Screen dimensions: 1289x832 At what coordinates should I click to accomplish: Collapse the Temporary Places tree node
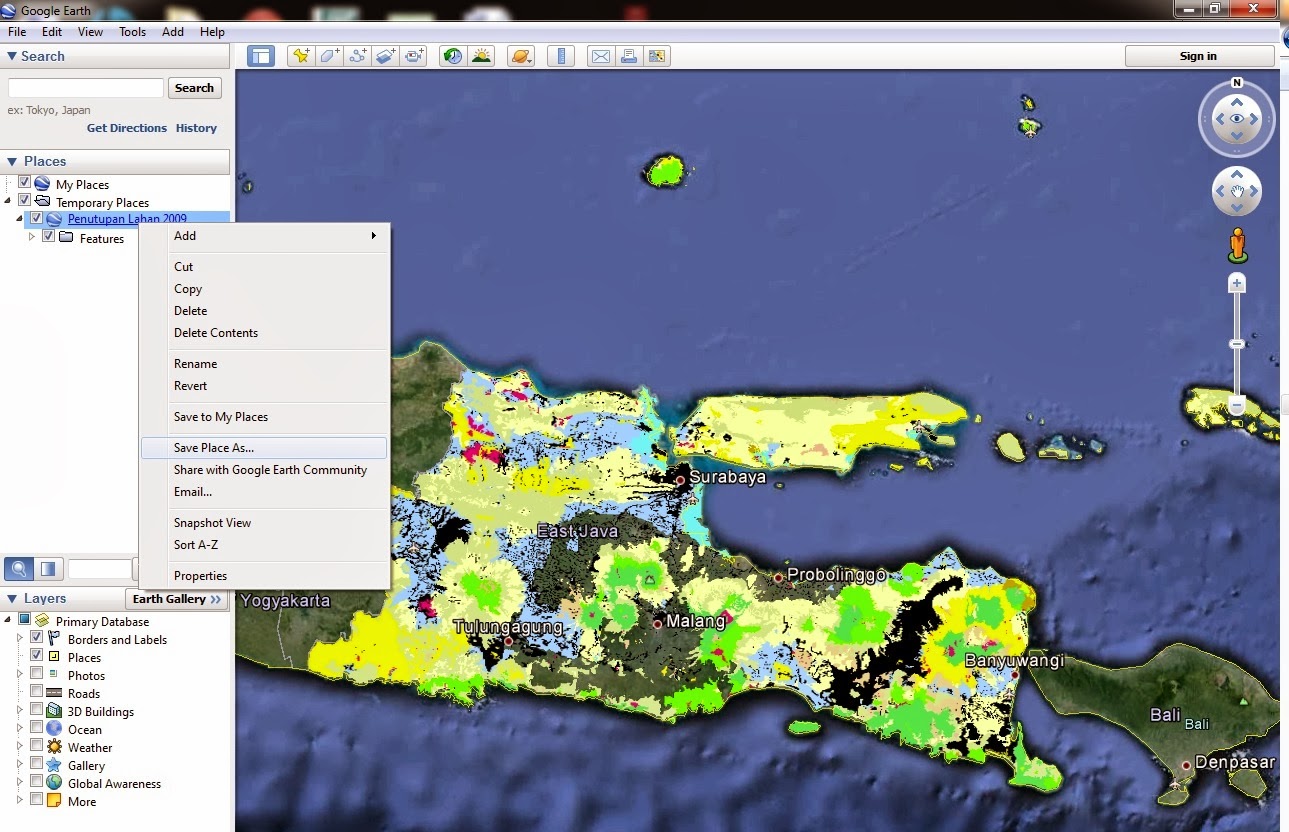click(x=9, y=202)
